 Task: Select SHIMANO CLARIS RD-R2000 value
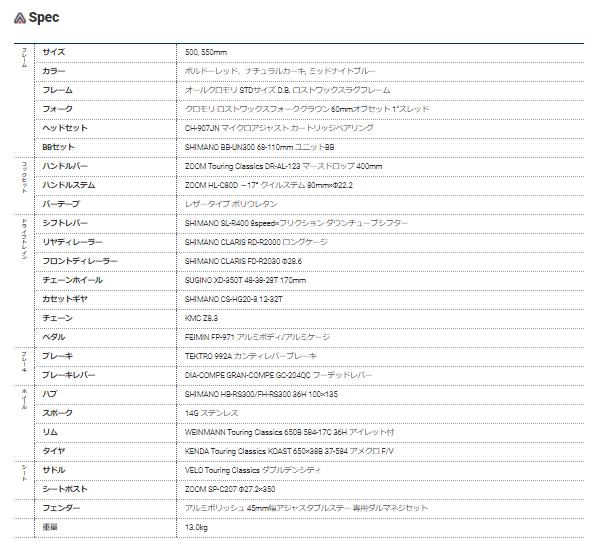coord(256,242)
